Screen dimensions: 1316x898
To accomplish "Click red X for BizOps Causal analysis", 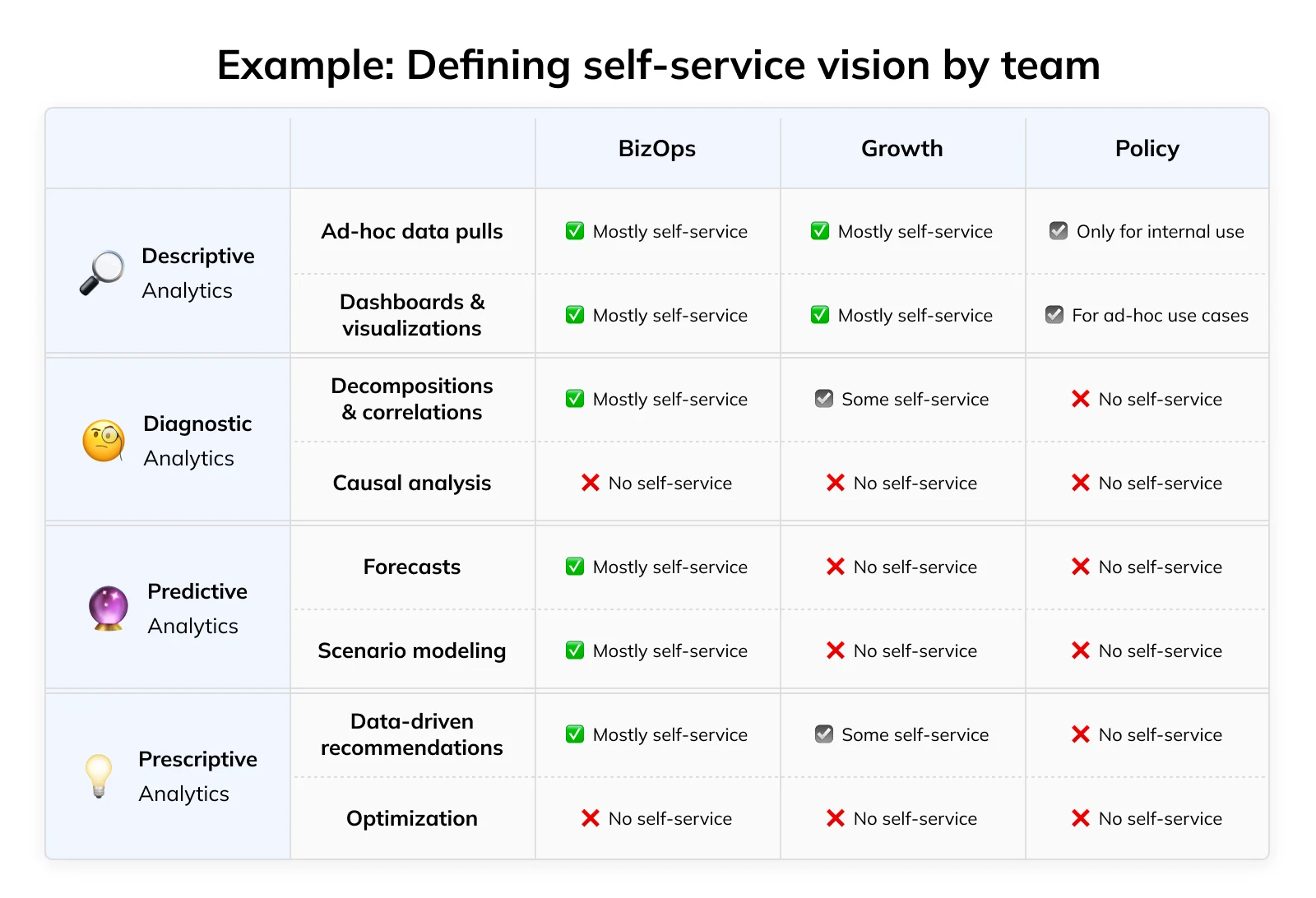I will [x=591, y=483].
